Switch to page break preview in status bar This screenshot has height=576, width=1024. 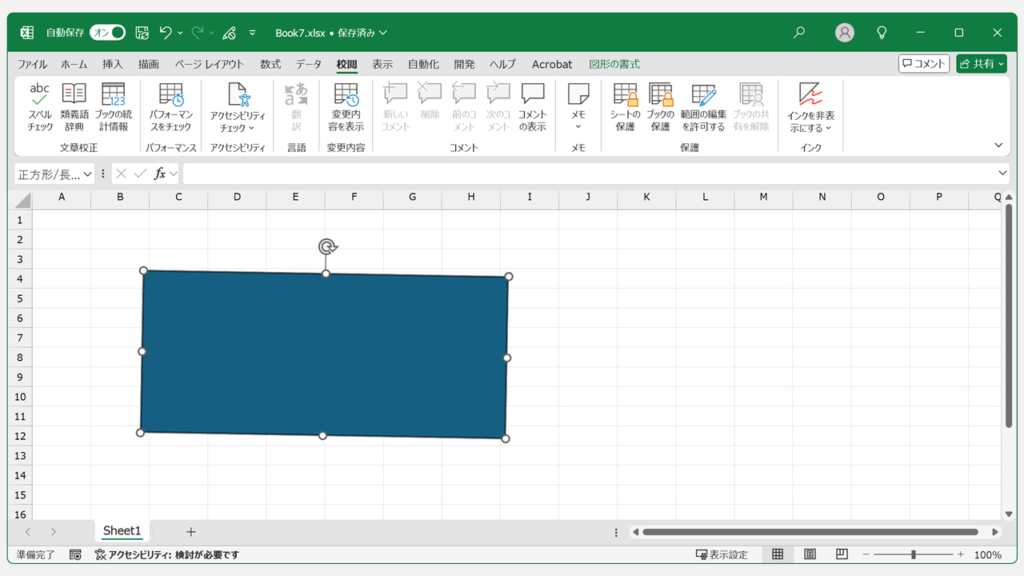tap(842, 554)
